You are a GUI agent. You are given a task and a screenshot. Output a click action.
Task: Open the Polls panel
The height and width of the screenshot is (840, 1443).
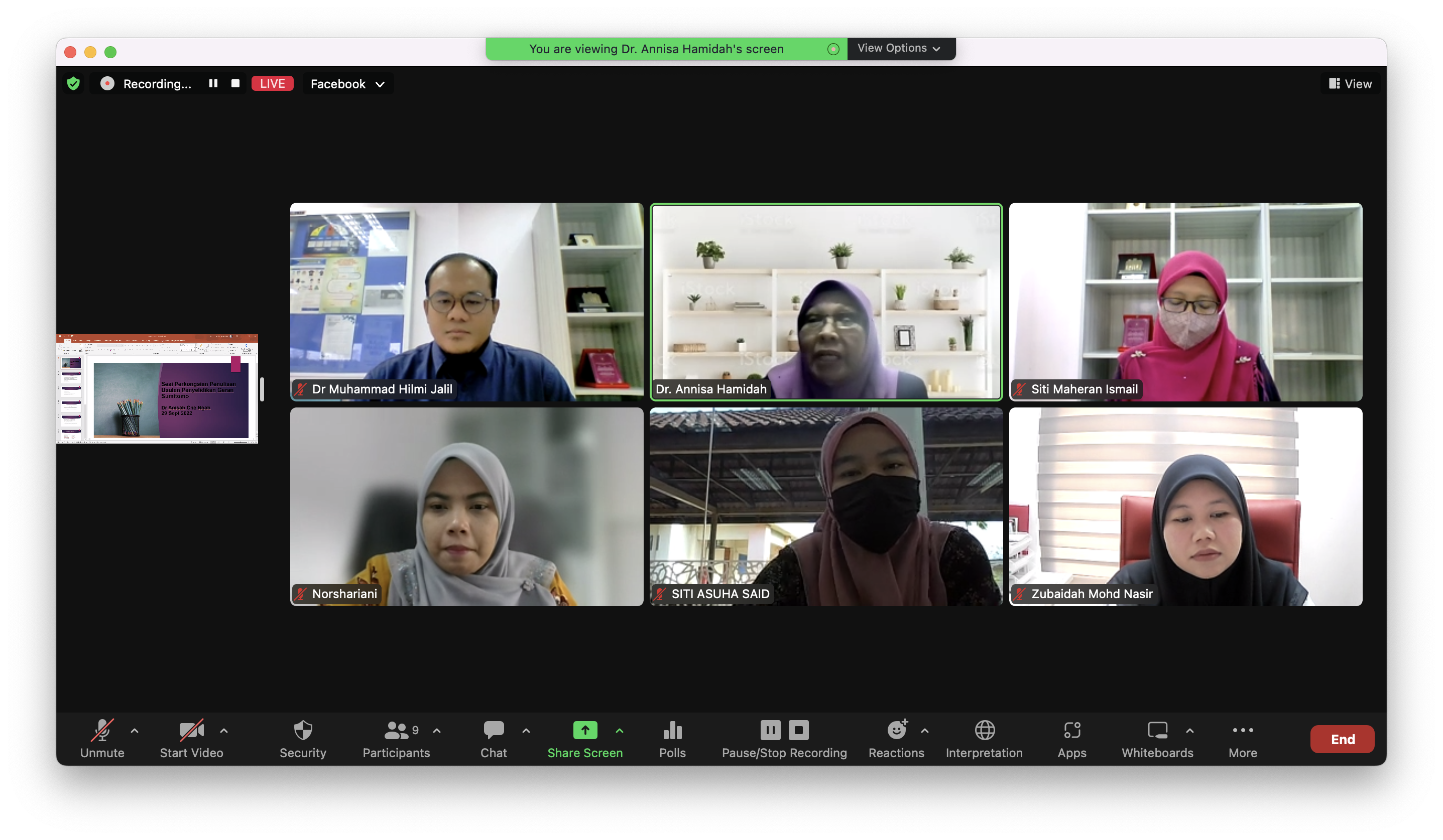tap(672, 731)
